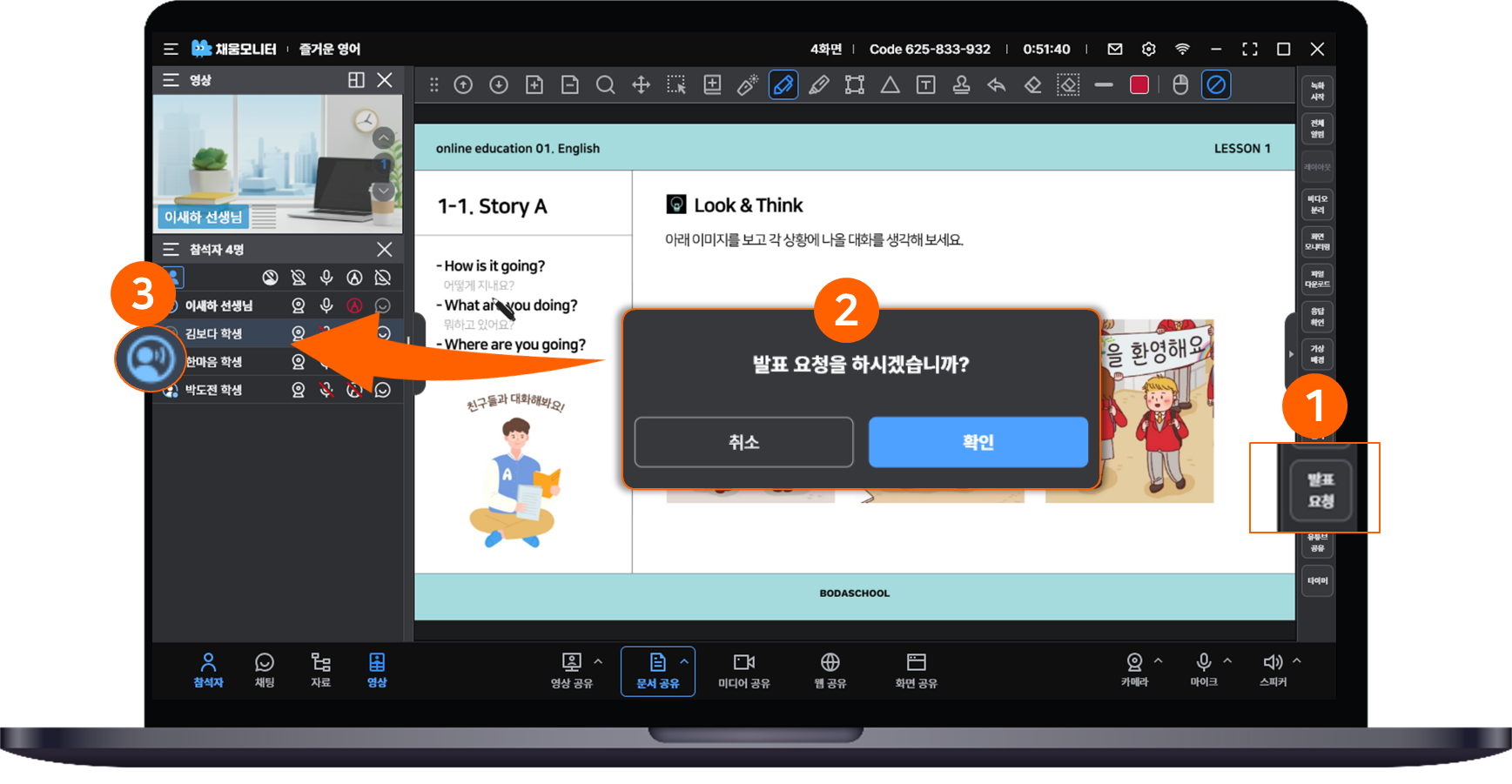Select the laser pointer tool

(748, 85)
